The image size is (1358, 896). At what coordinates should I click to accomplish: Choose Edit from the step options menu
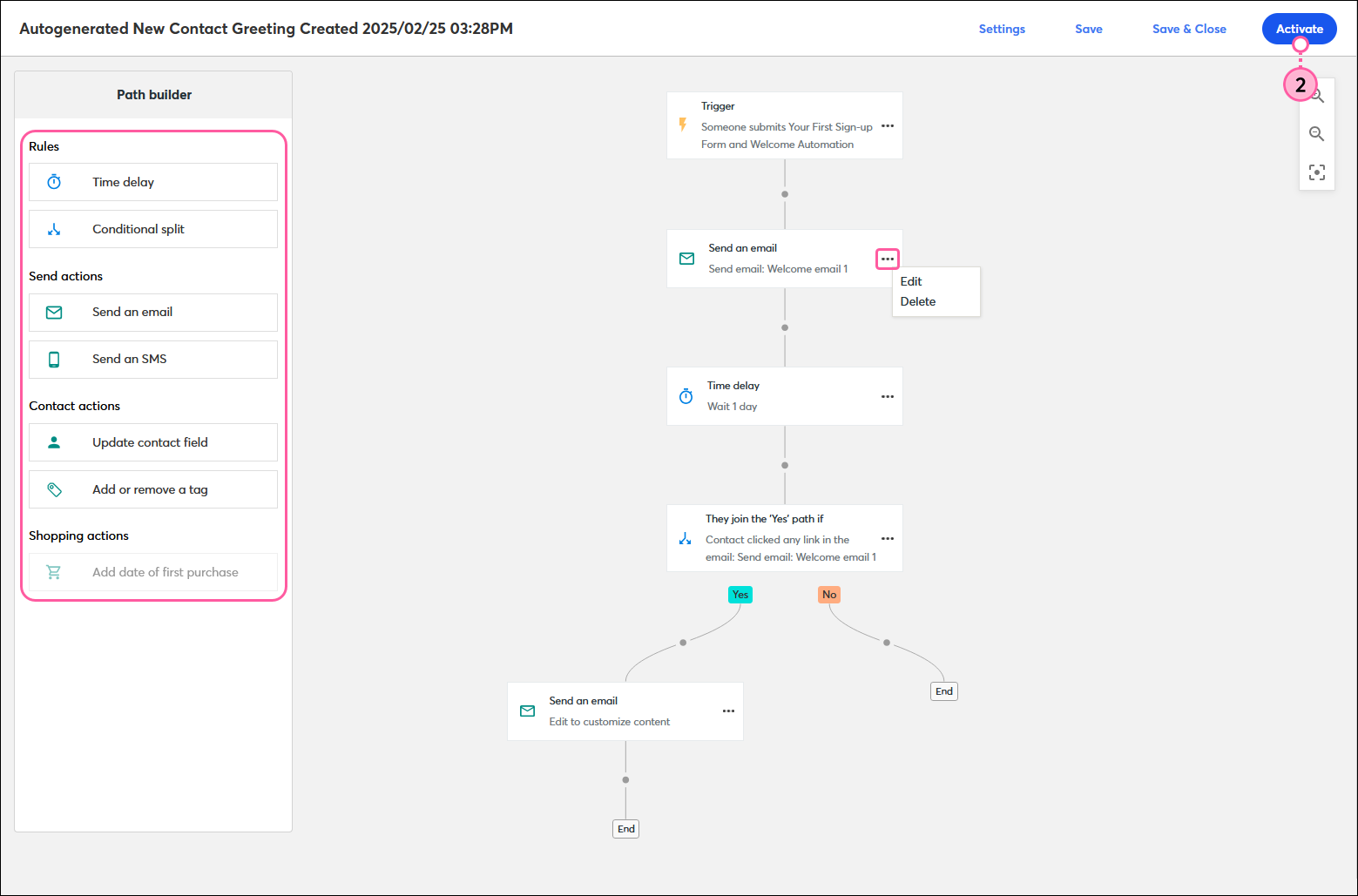(911, 281)
